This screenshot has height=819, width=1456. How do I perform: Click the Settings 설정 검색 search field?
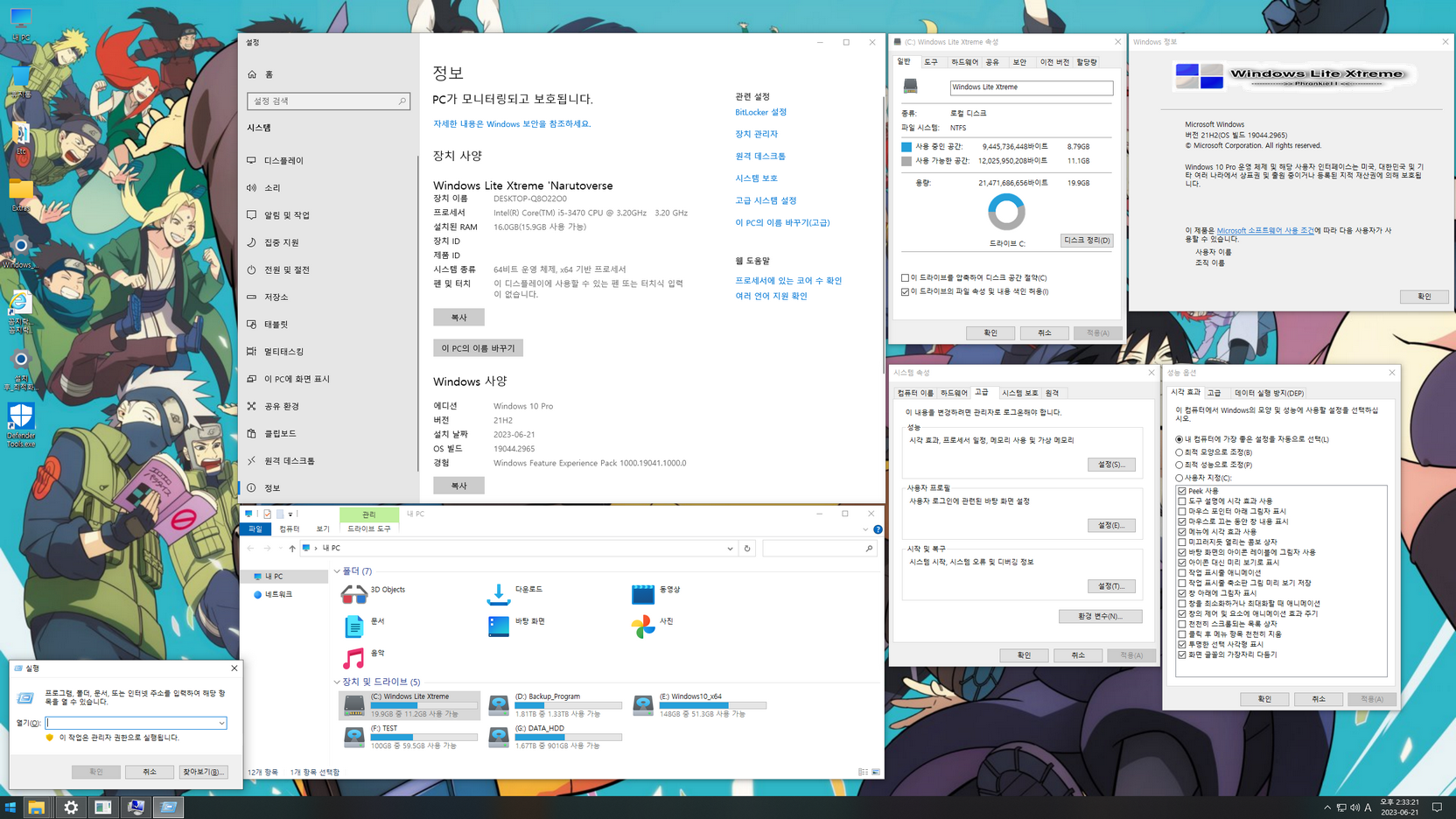pos(328,101)
